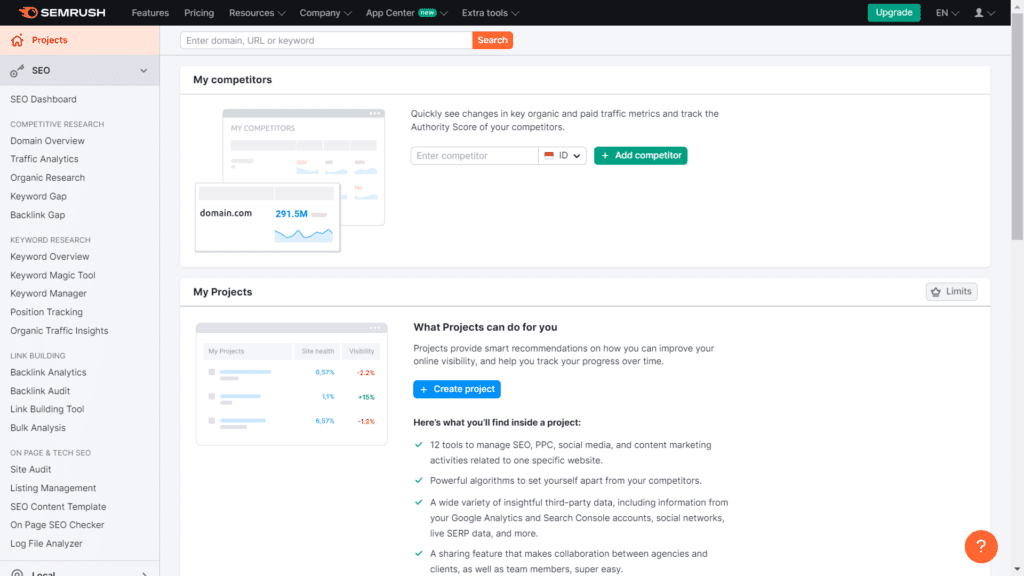The height and width of the screenshot is (576, 1024).
Task: Open the Features menu
Action: 150,13
